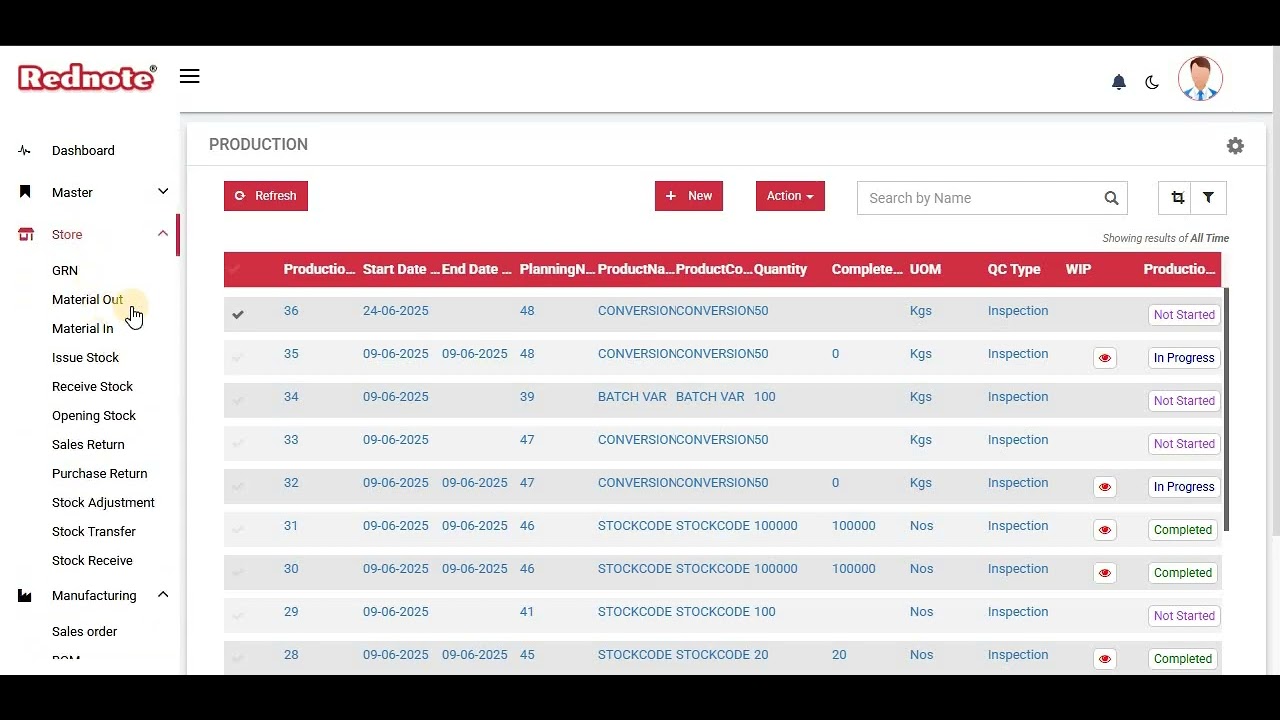View WIP eye for production 31
This screenshot has width=1280, height=720.
(x=1104, y=530)
